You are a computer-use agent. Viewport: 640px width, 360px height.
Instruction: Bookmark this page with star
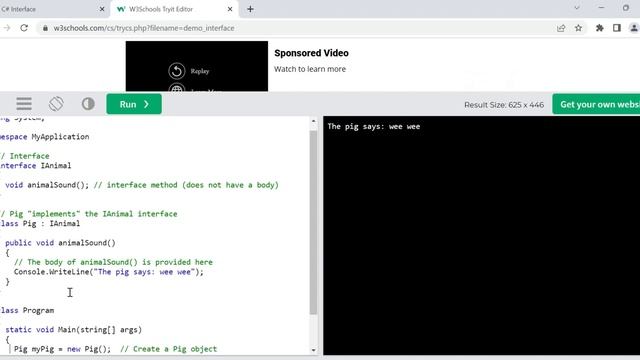578,28
